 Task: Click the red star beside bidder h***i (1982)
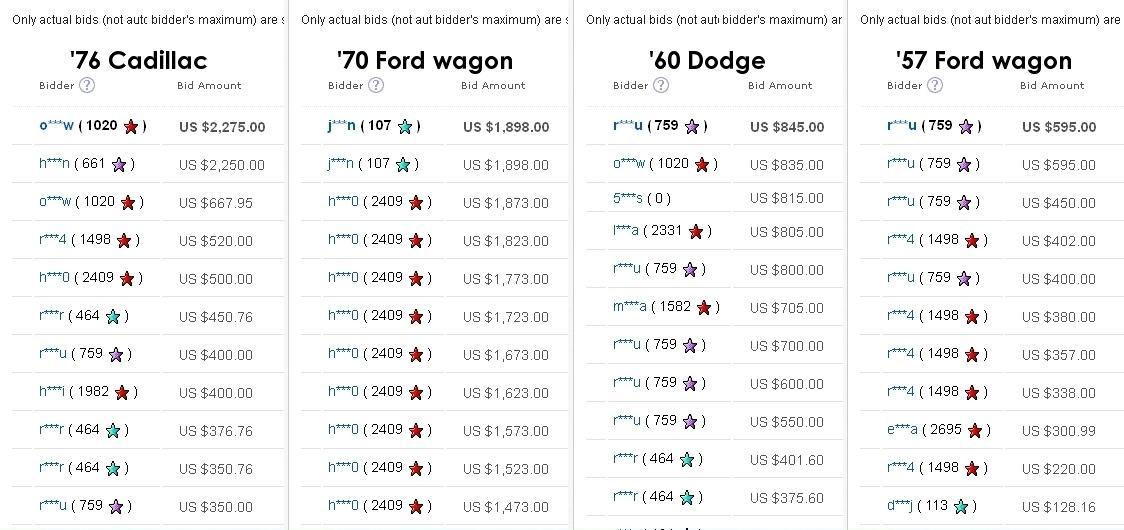(x=122, y=392)
